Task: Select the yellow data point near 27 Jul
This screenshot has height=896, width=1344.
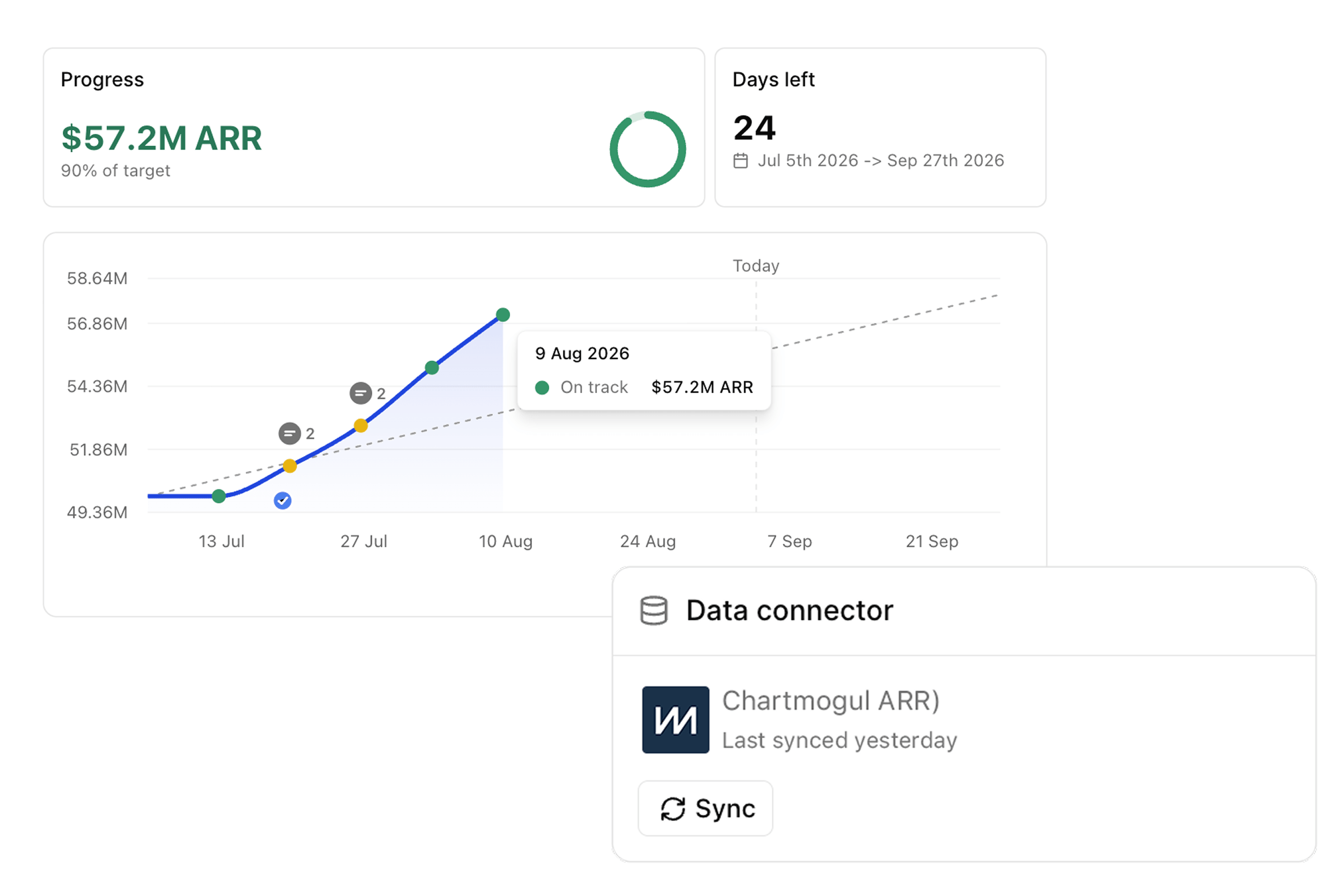Action: [x=361, y=426]
